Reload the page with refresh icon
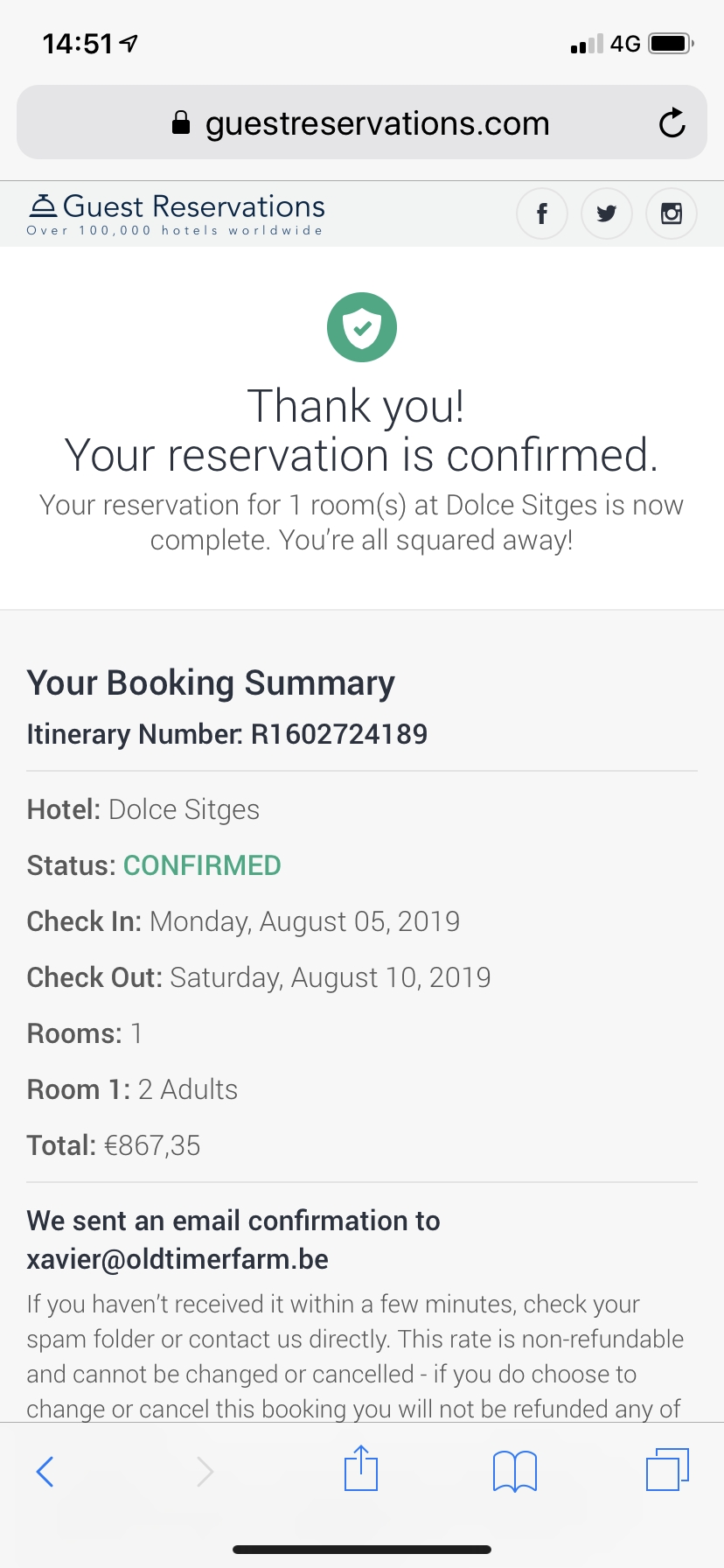Screen dimensions: 724x1568 pos(672,123)
